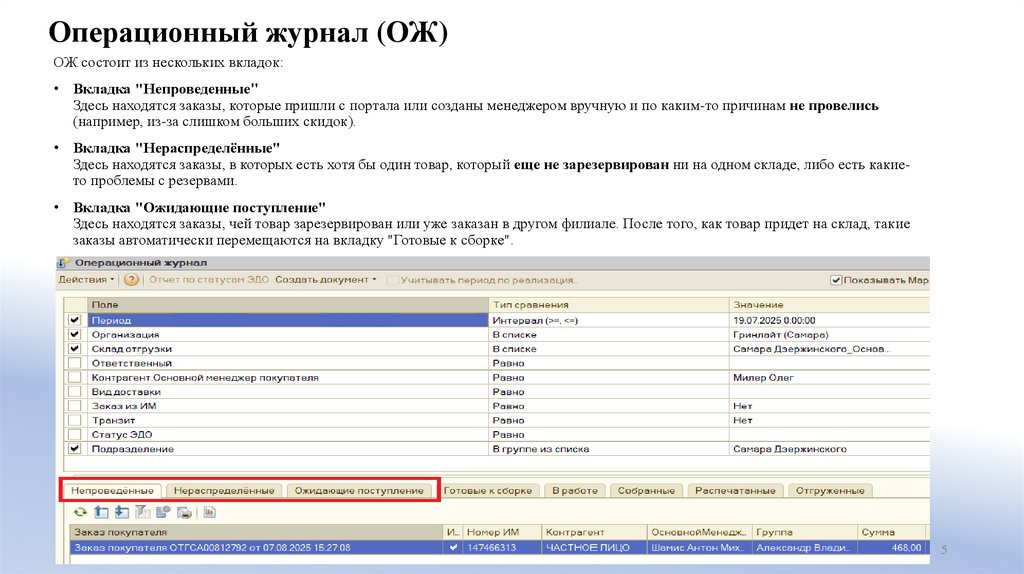Toggle the Период filter checkbox

74,320
